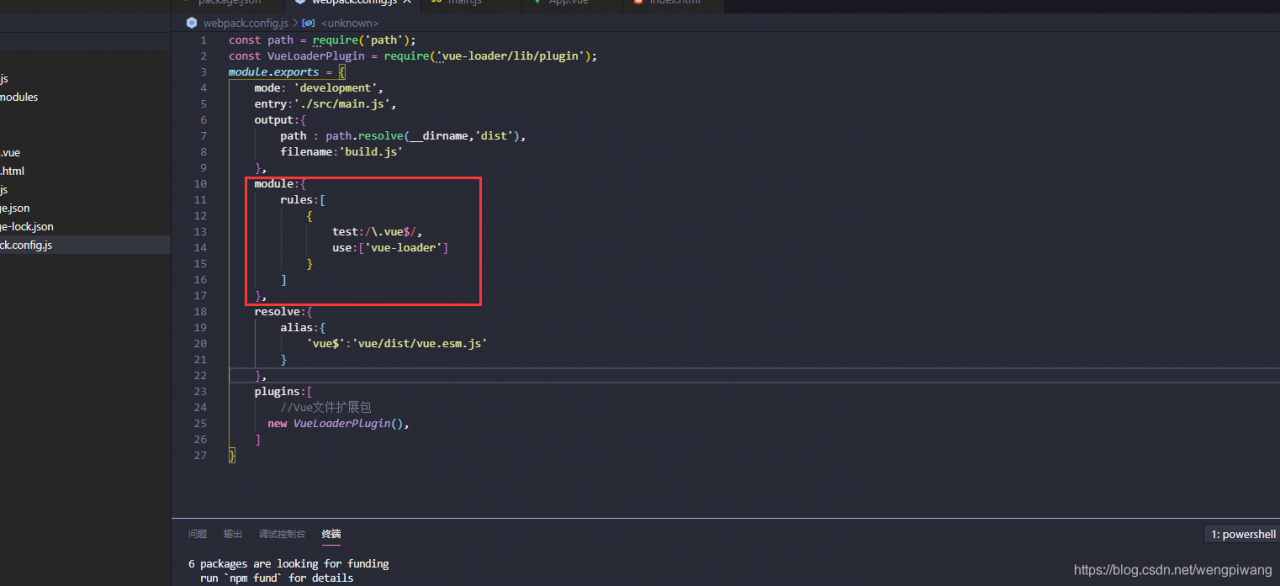1280x586 pixels.
Task: Click VueLoaderPlugin constant name on line 2
Action: 316,56
